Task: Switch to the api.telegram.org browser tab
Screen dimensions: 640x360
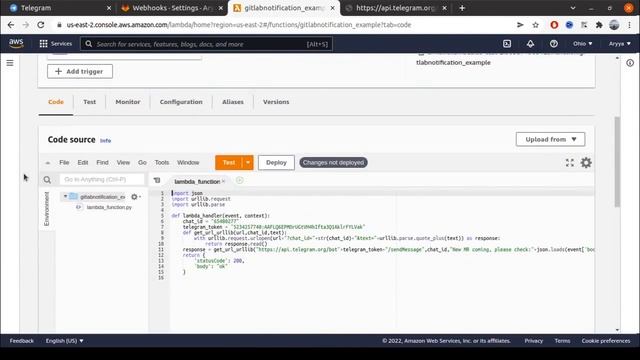Action: coord(396,8)
